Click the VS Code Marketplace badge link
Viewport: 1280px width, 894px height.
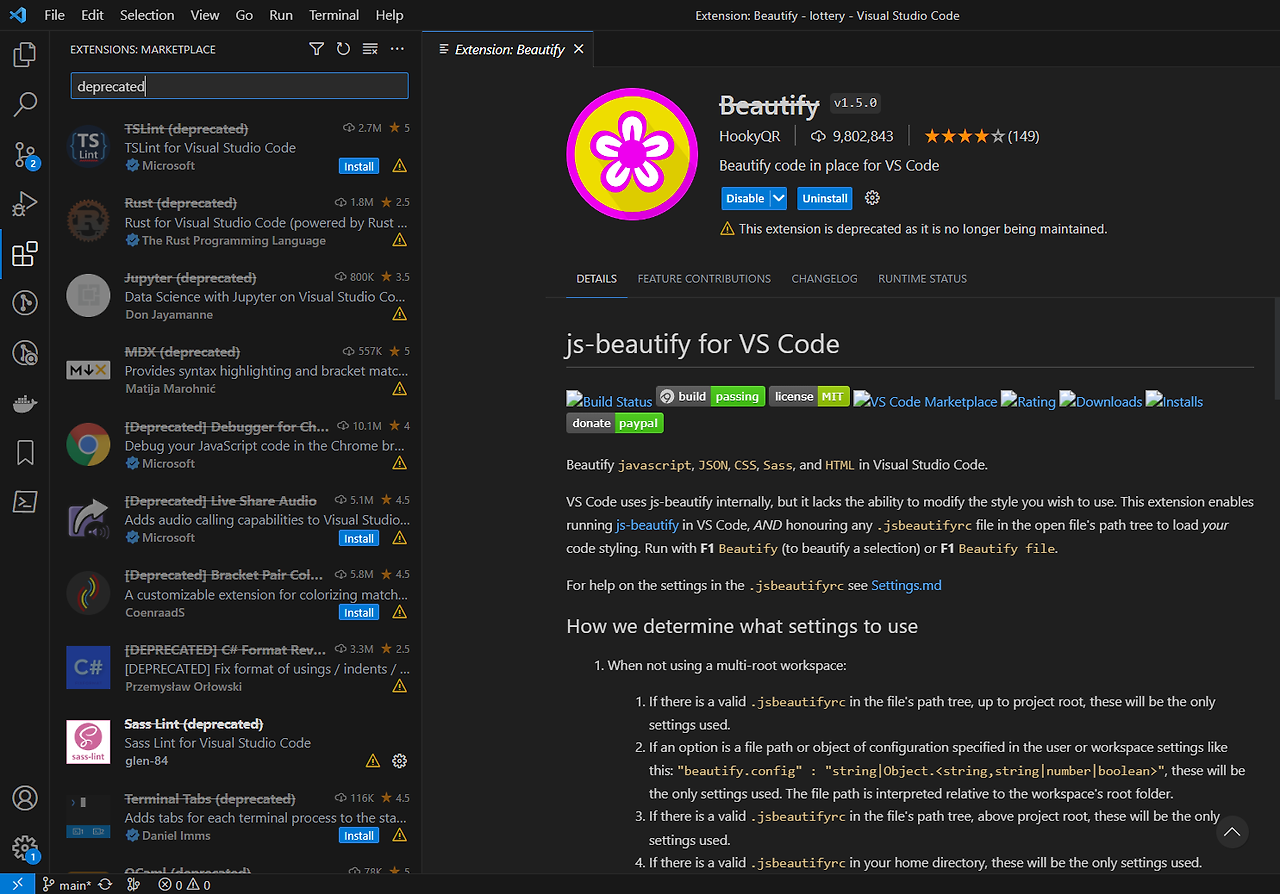925,401
